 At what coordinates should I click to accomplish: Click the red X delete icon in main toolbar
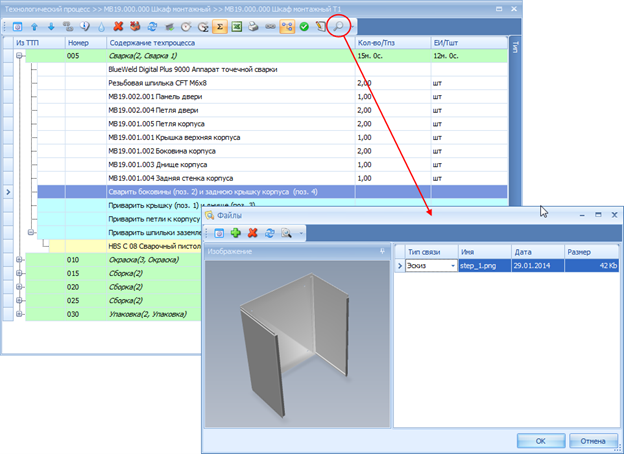pos(118,27)
